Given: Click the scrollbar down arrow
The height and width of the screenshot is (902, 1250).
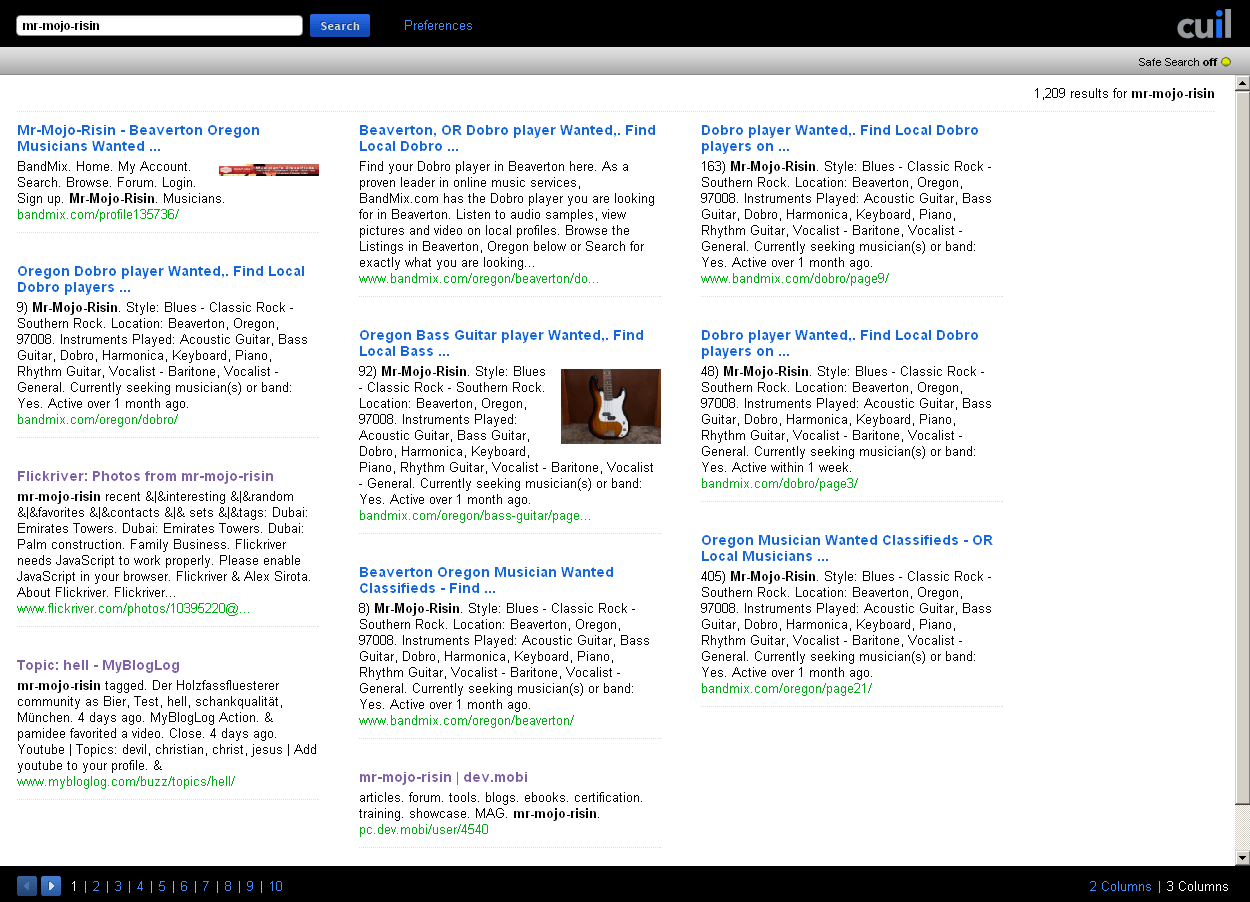Looking at the screenshot, I should click(x=1242, y=857).
